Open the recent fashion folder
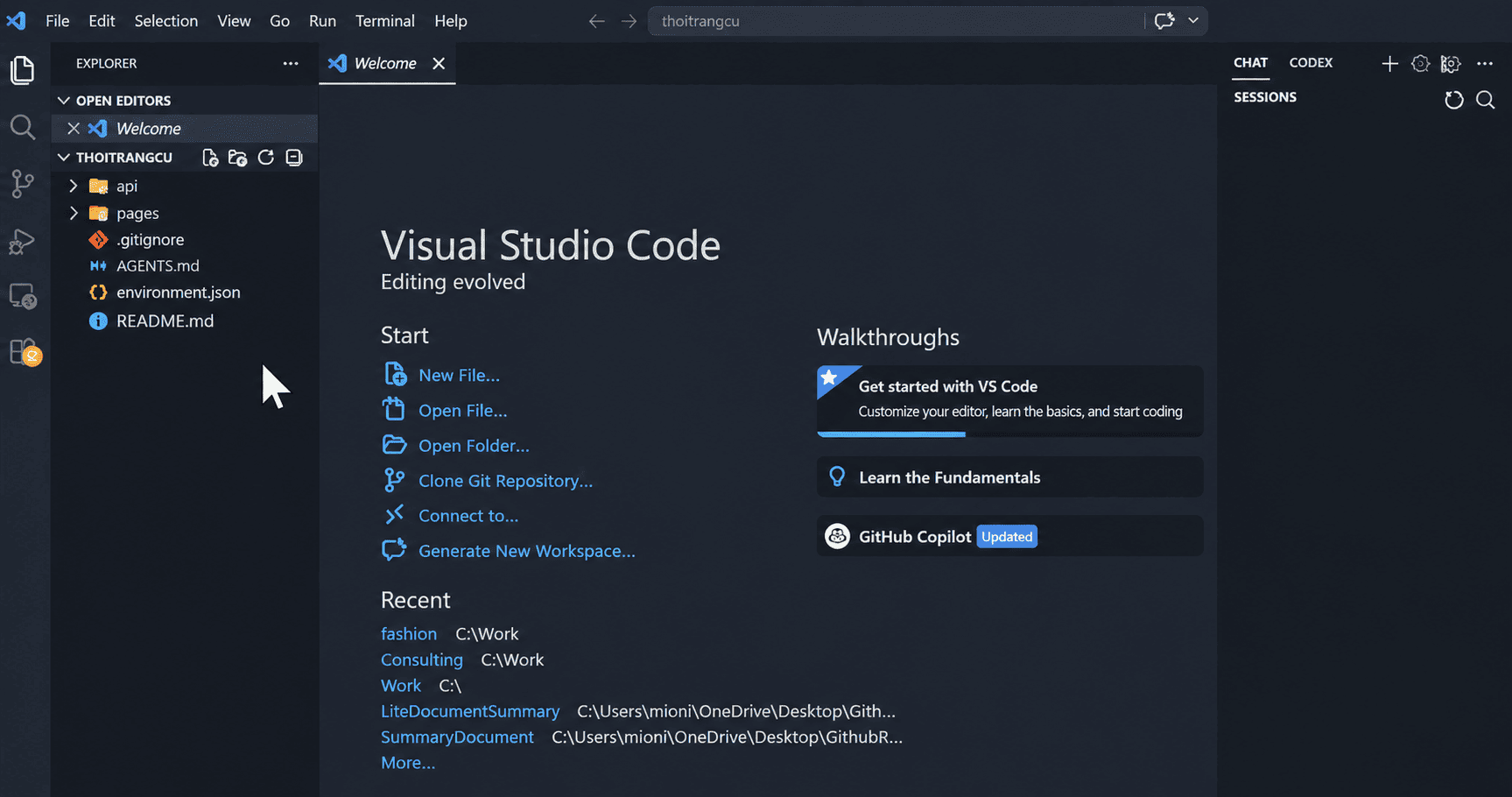The image size is (1512, 797). point(409,634)
